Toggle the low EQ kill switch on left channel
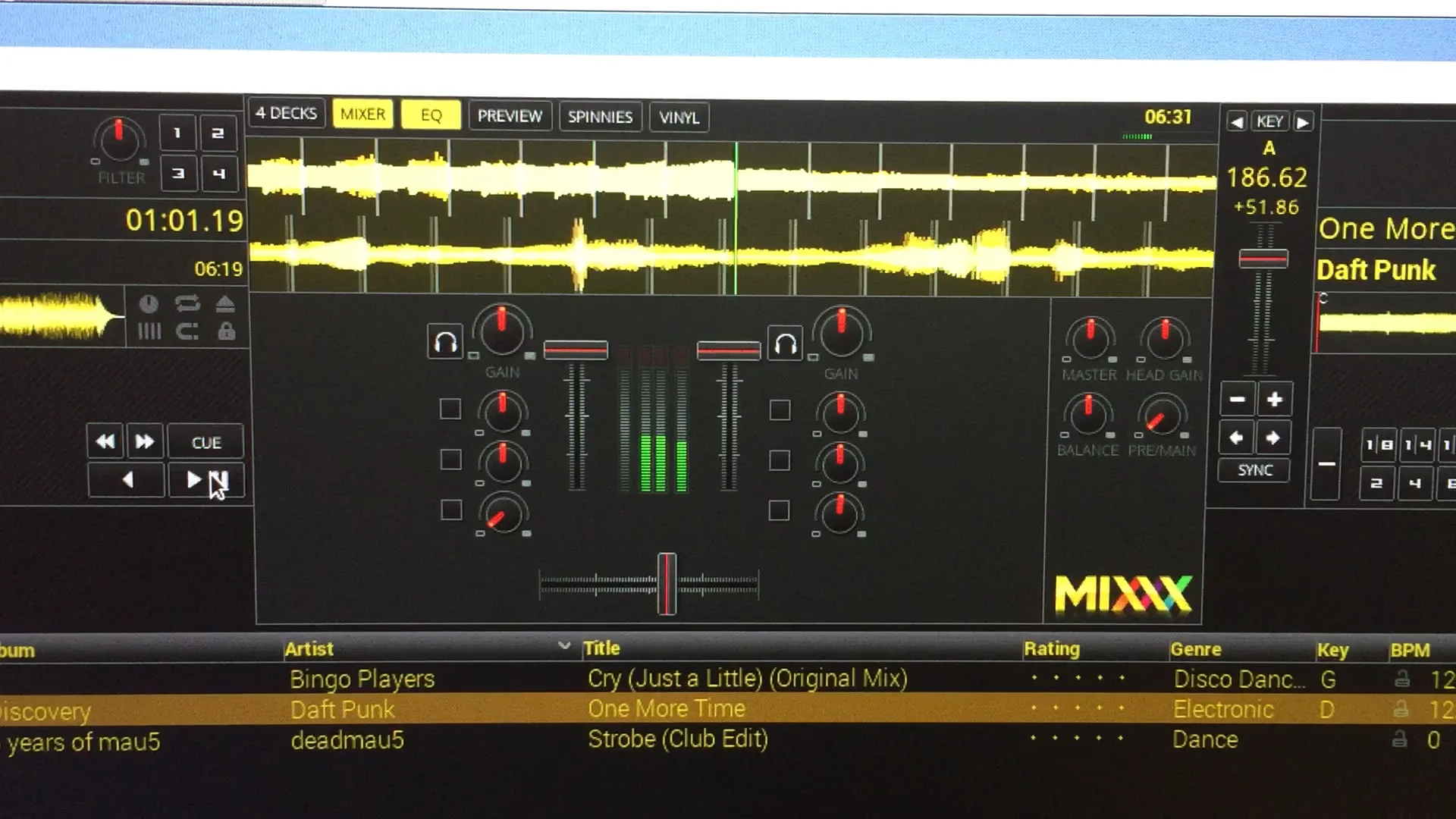This screenshot has width=1456, height=819. coord(452,510)
